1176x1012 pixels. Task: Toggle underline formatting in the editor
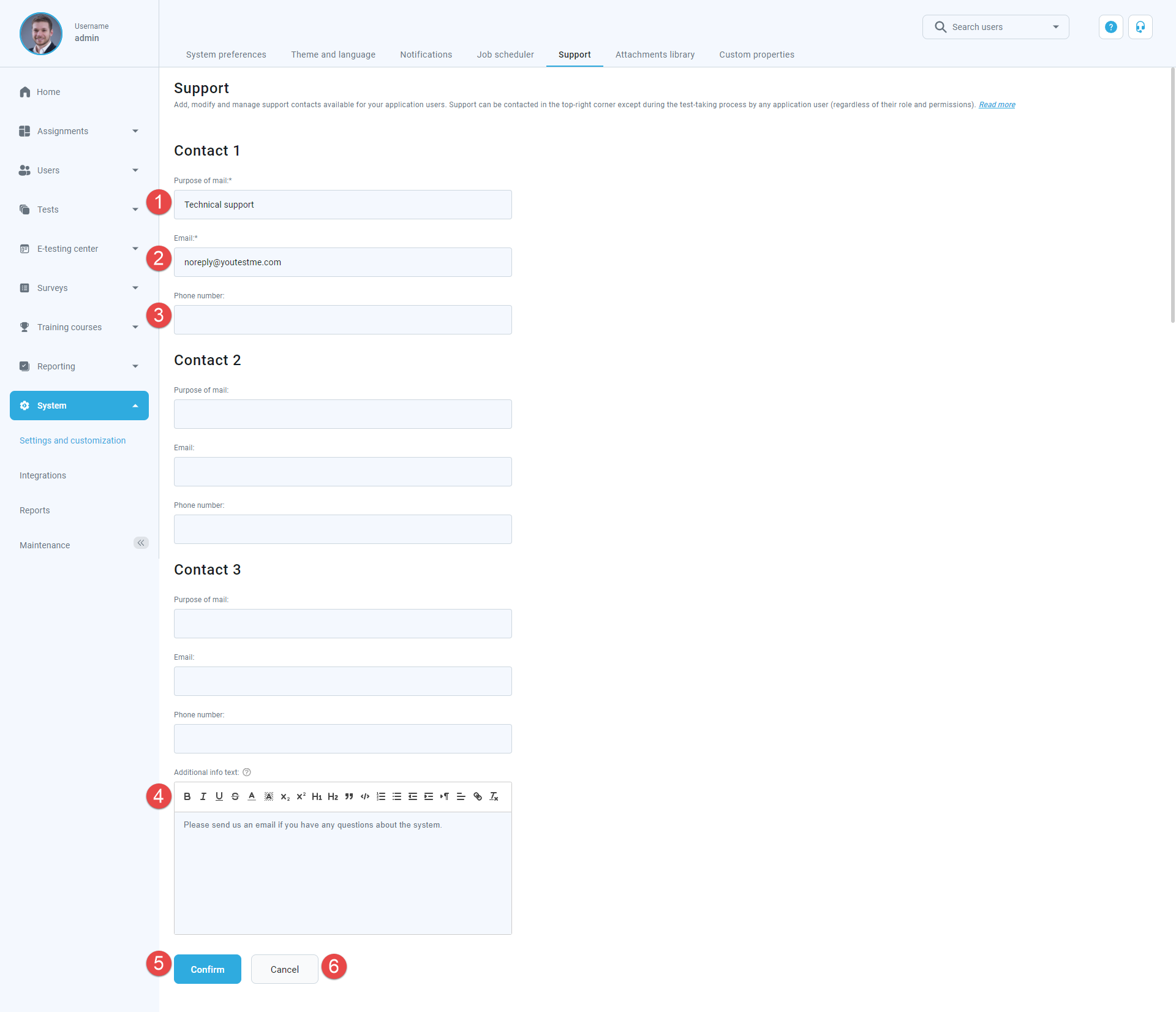pyautogui.click(x=219, y=796)
